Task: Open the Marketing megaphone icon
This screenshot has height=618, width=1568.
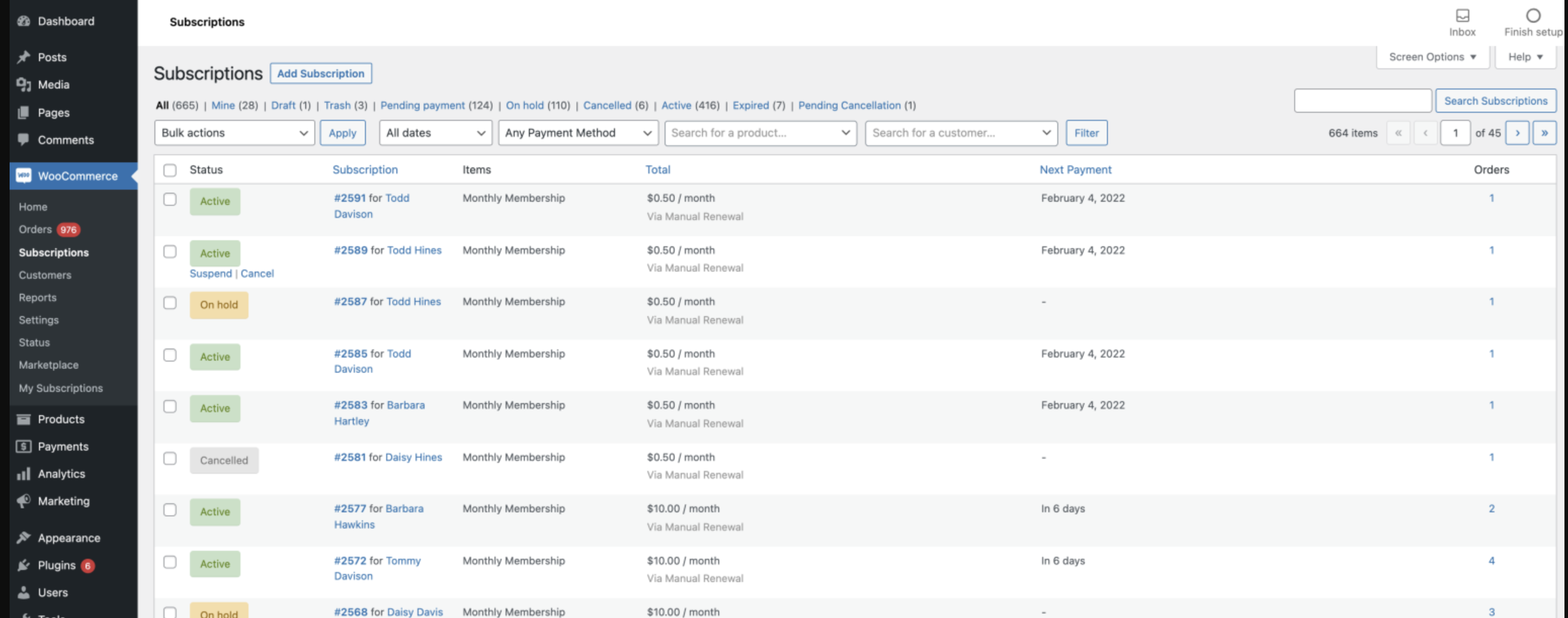Action: tap(23, 501)
